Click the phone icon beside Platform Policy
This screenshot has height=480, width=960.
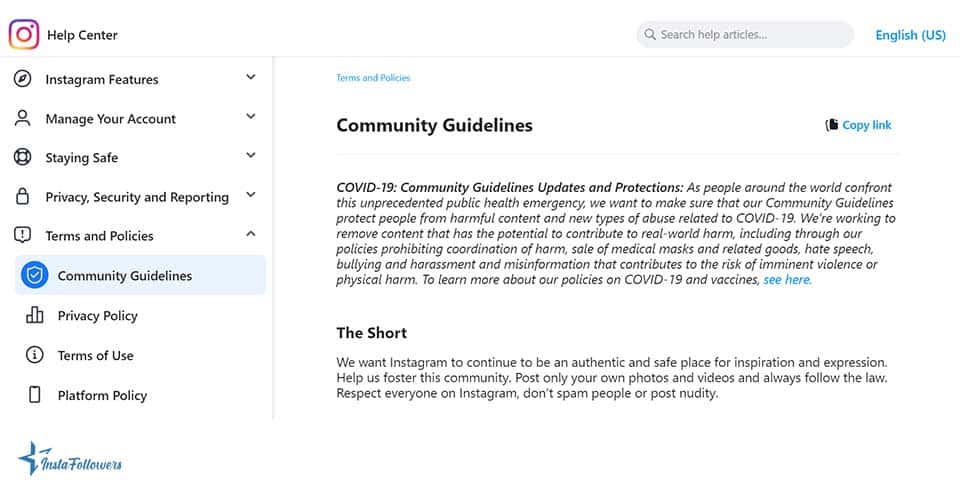35,395
